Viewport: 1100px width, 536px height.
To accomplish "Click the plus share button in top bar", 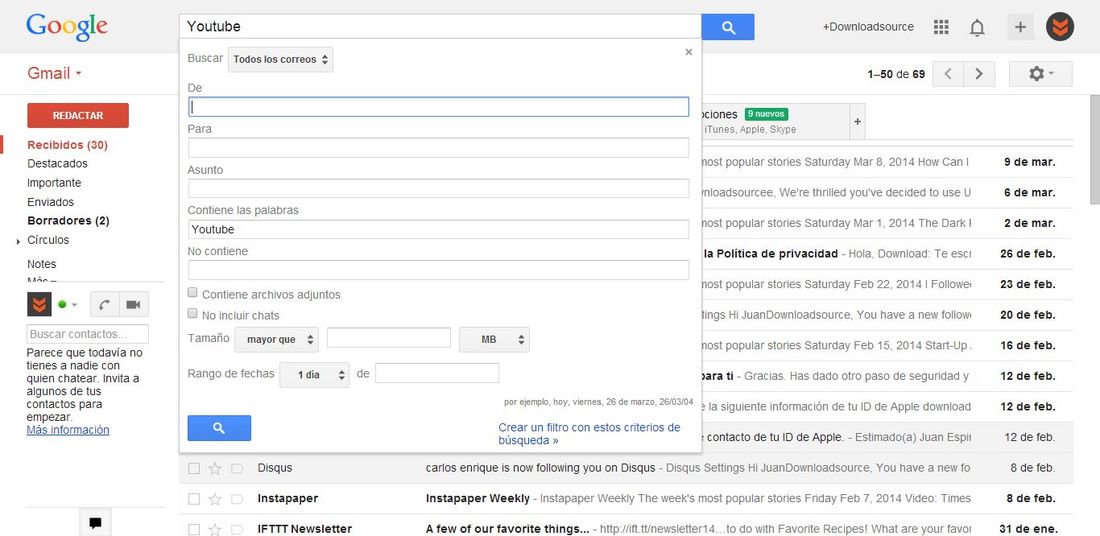I will (x=1020, y=27).
